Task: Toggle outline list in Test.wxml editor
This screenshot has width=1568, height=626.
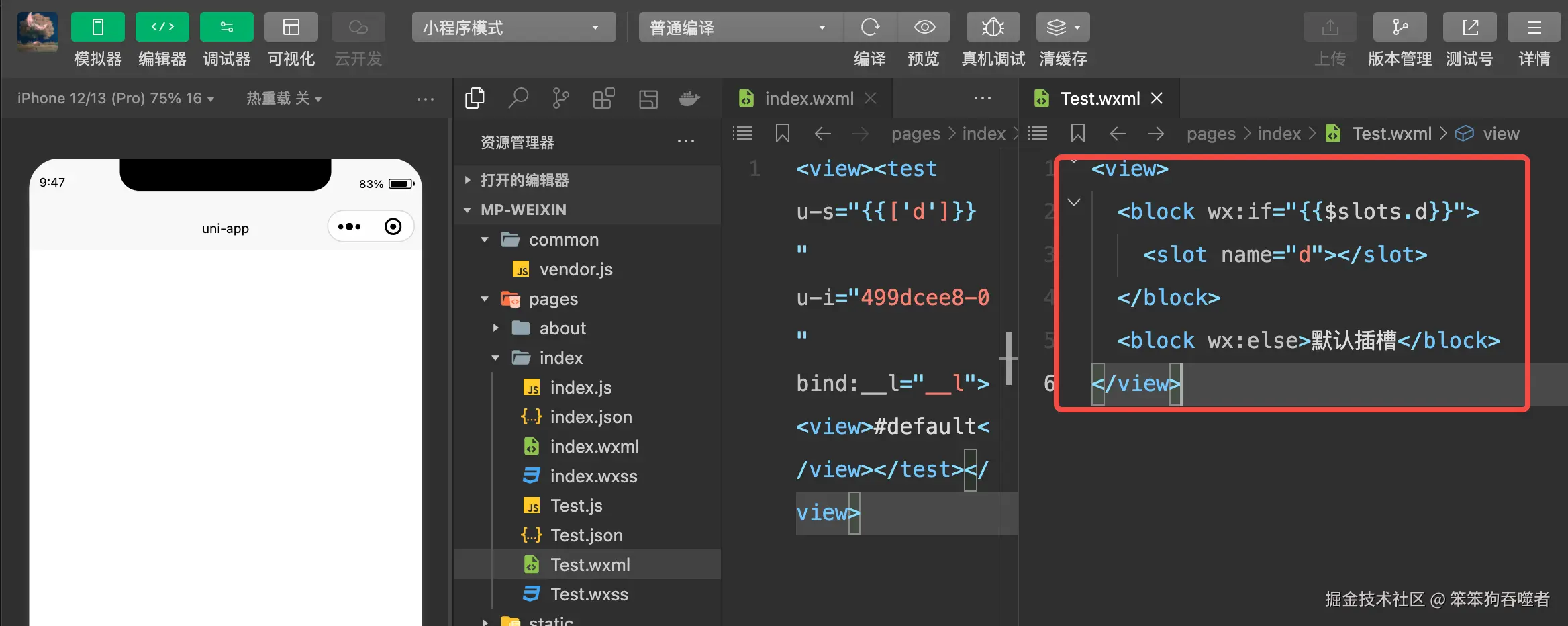Action: click(1038, 134)
